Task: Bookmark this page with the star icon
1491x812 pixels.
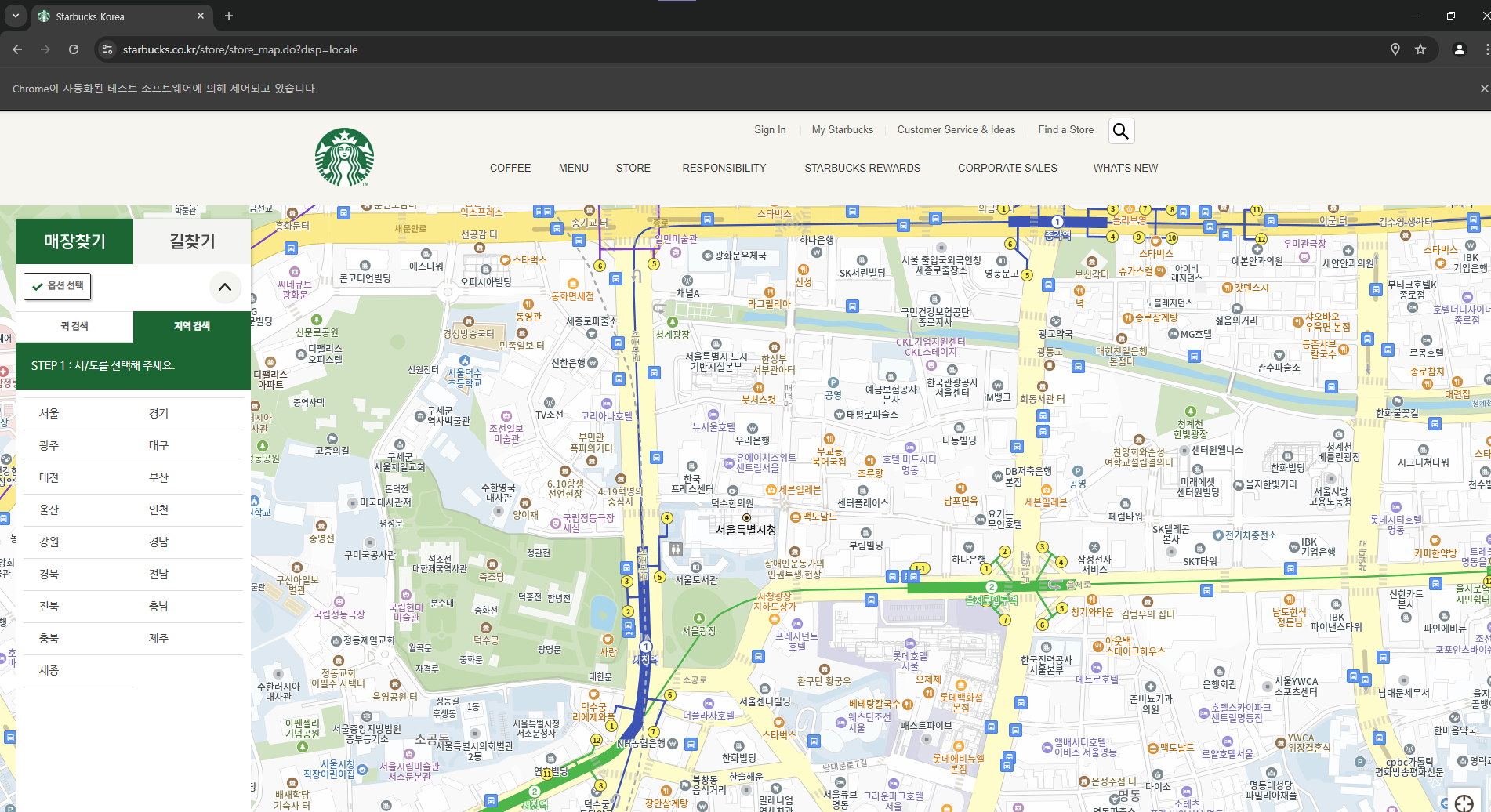Action: click(1420, 49)
